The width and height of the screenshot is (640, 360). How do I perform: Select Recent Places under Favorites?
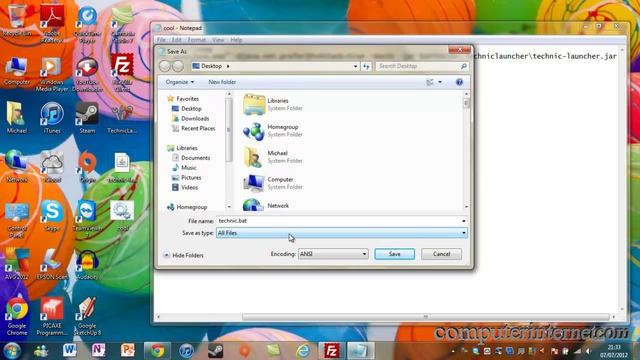(x=198, y=128)
